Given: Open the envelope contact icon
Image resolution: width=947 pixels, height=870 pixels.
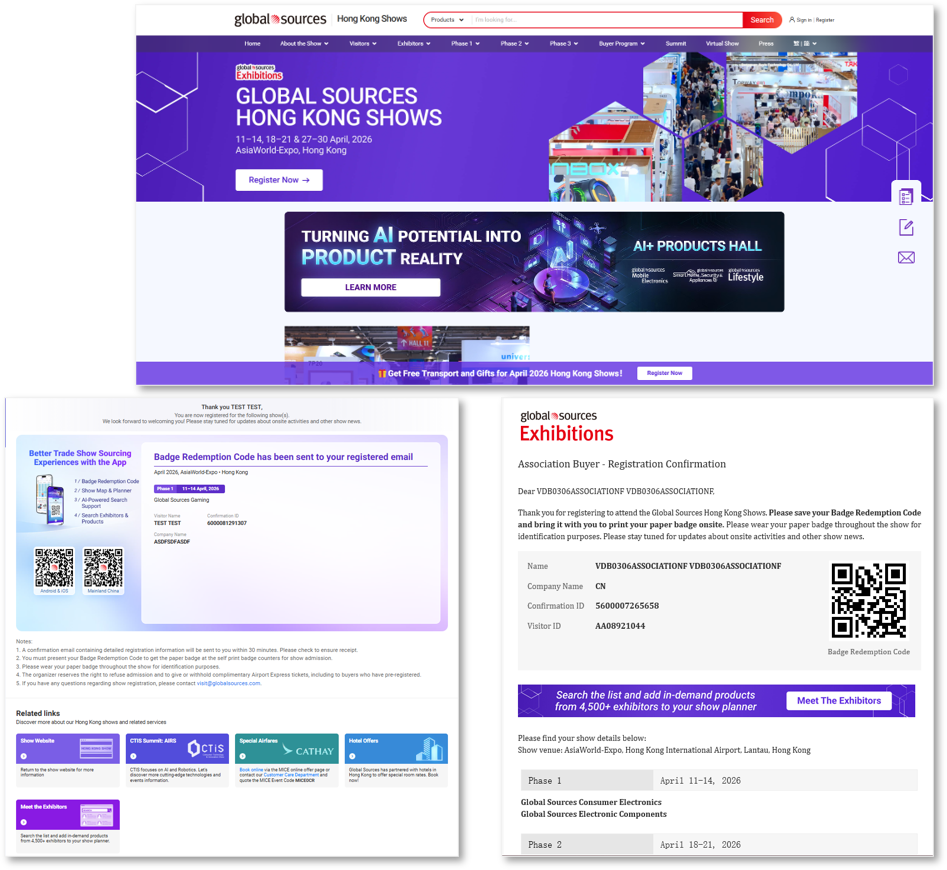Looking at the screenshot, I should 906,258.
